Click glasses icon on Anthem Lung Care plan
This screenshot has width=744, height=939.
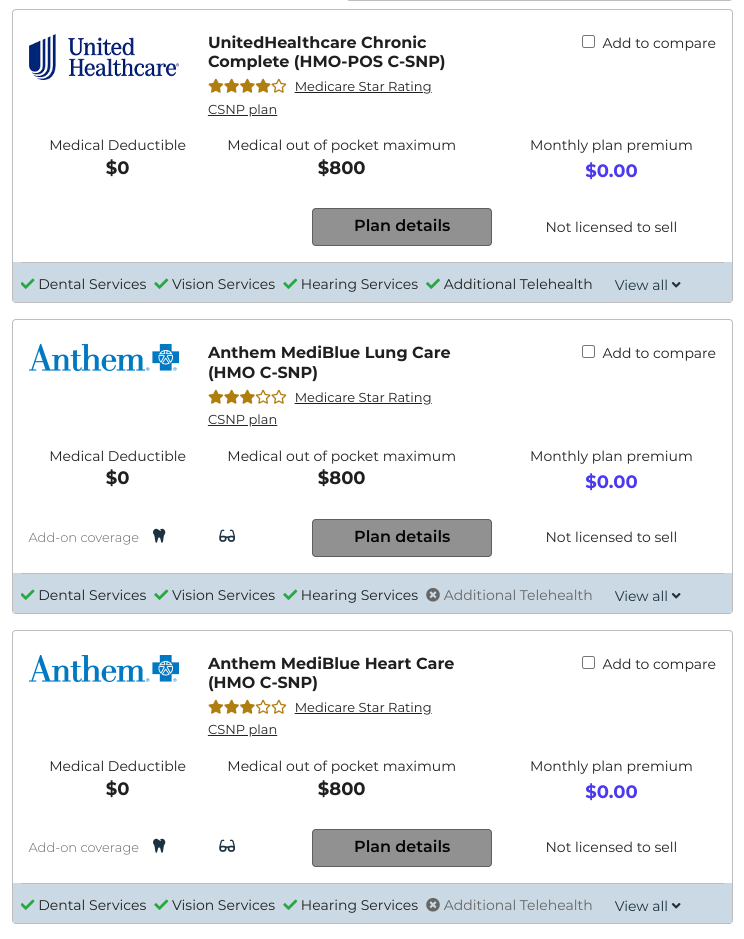(227, 536)
